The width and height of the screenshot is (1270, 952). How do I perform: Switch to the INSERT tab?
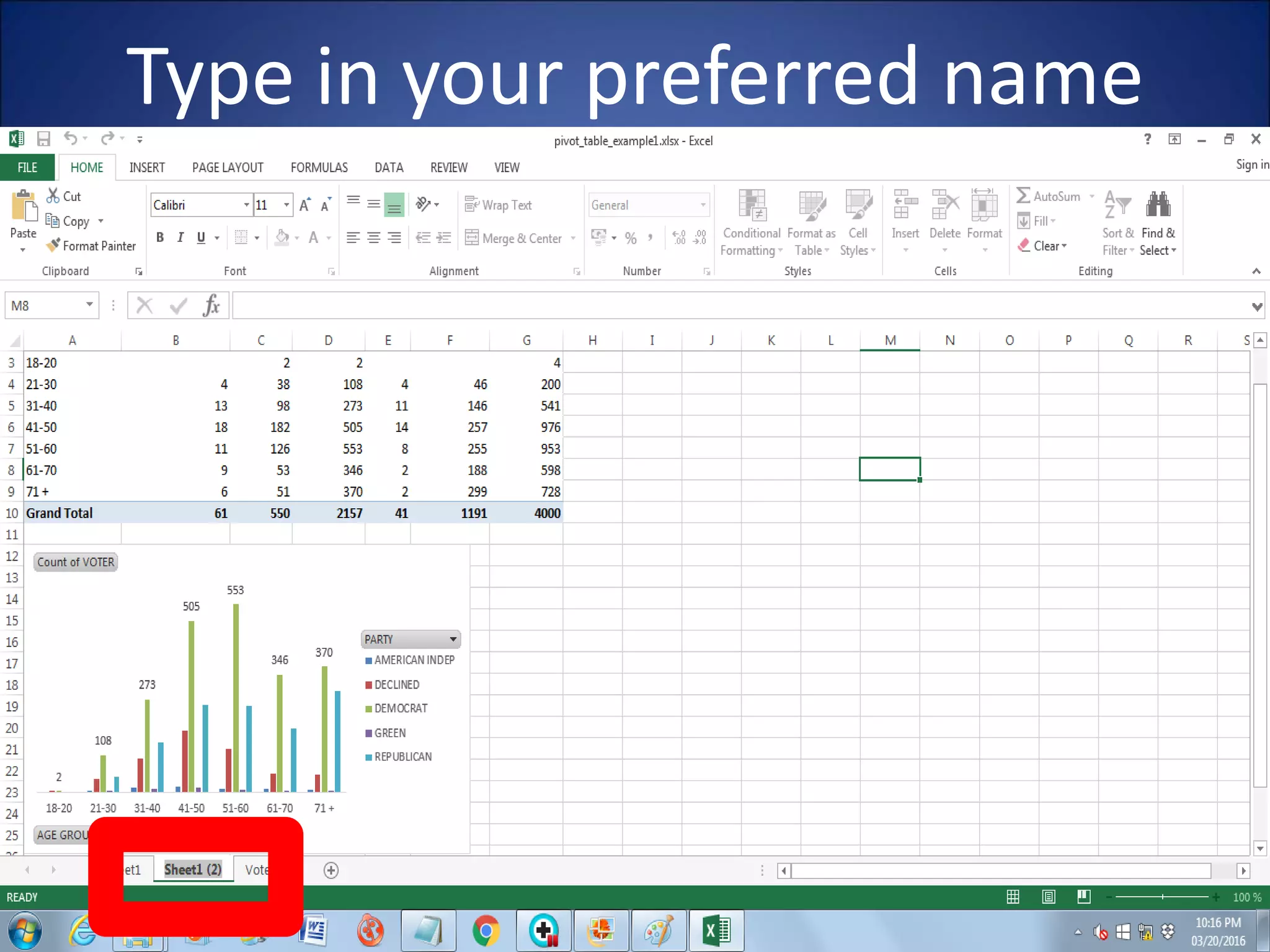click(147, 167)
